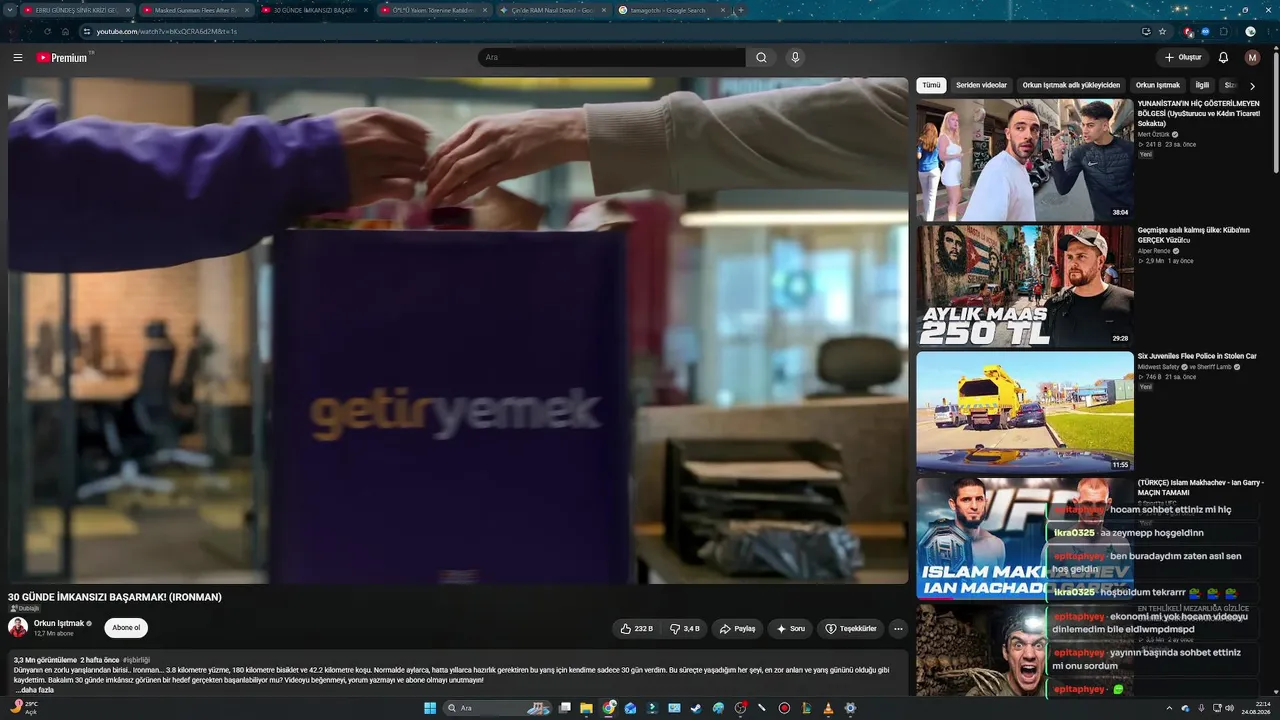Go to YouTube Premium home logo

coord(64,58)
